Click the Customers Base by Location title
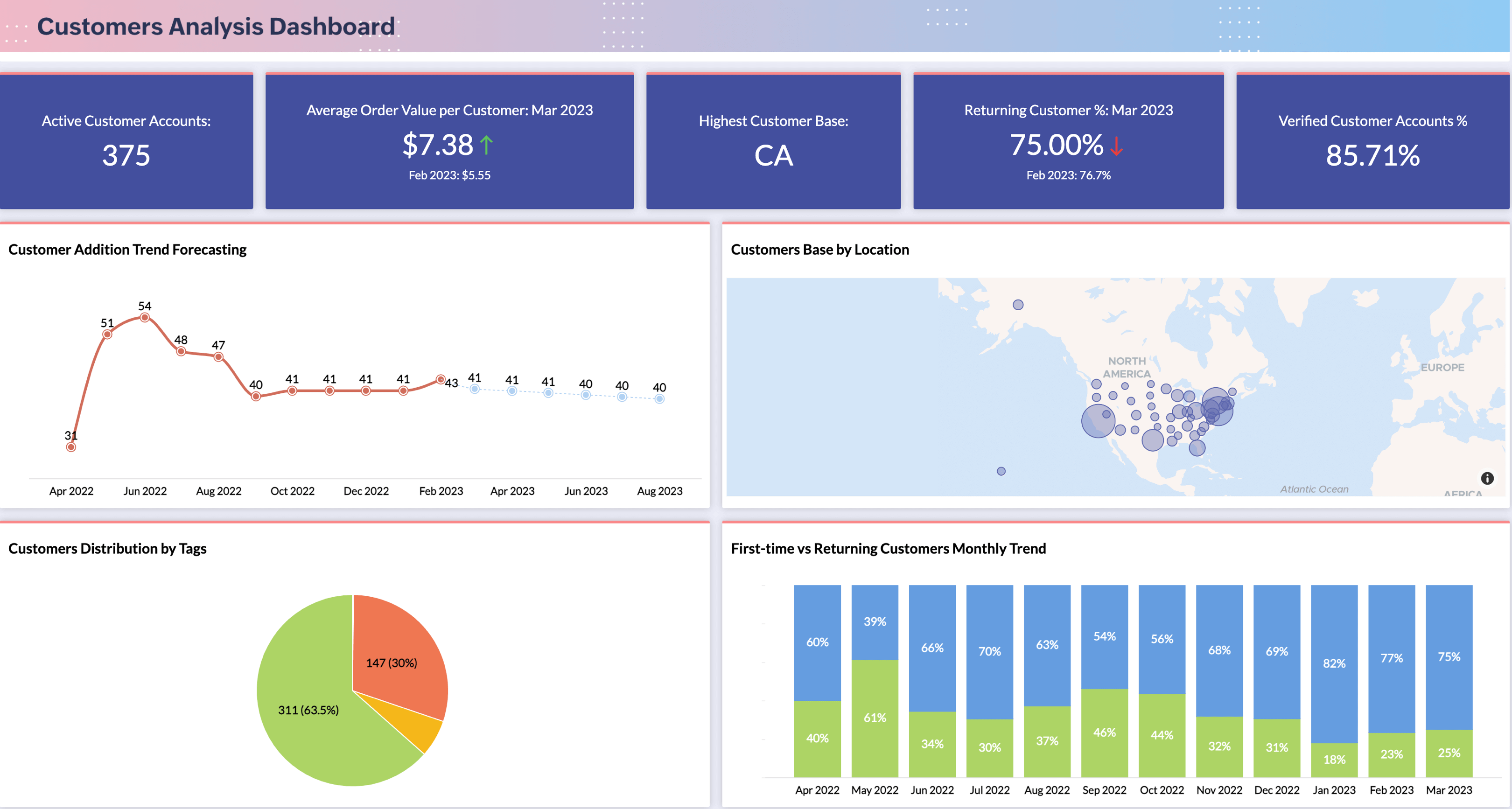The width and height of the screenshot is (1512, 809). pos(819,249)
